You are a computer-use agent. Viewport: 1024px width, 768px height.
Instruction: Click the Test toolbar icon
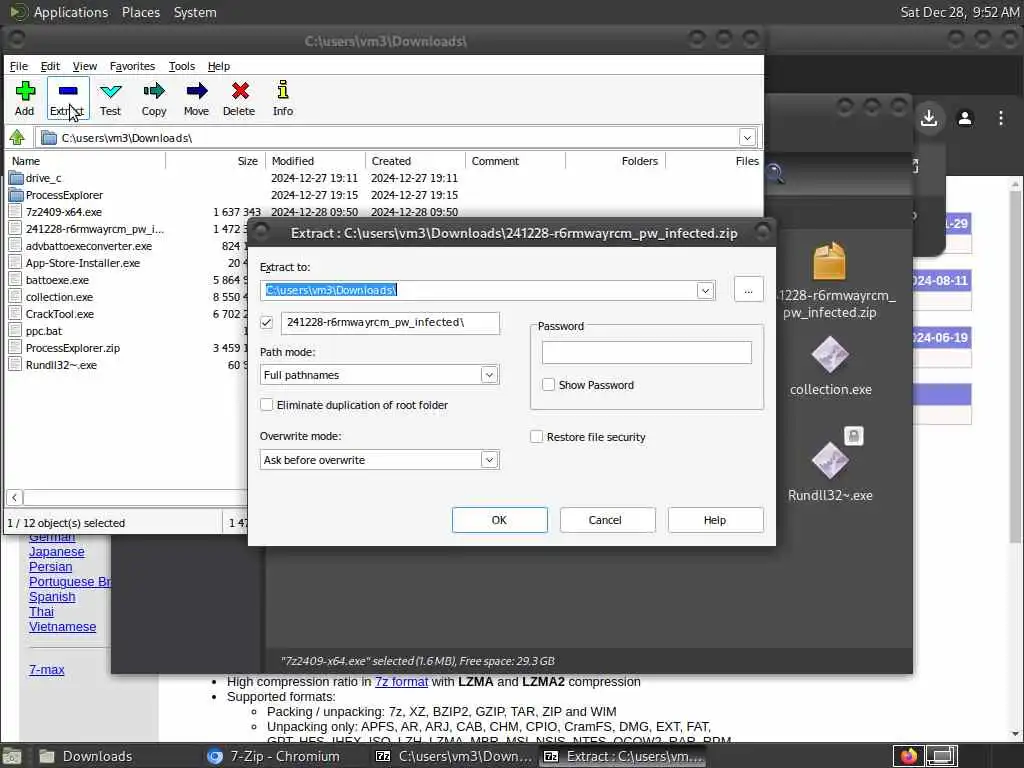110,98
